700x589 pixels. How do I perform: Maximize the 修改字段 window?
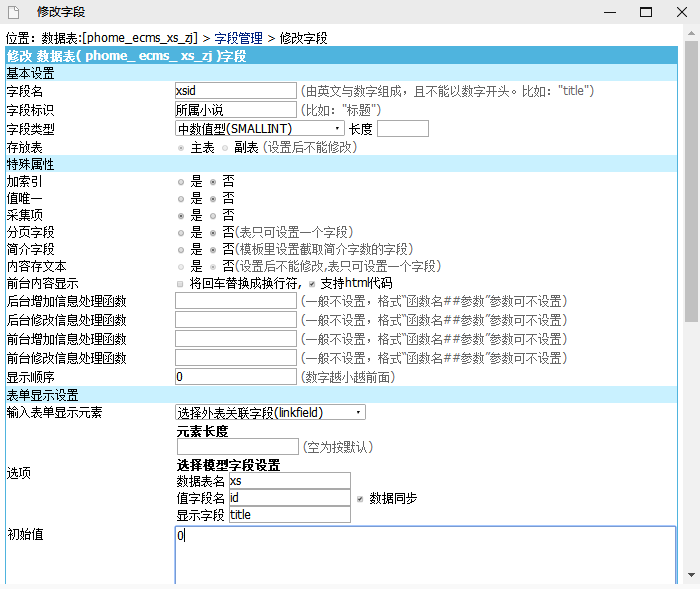tap(647, 13)
